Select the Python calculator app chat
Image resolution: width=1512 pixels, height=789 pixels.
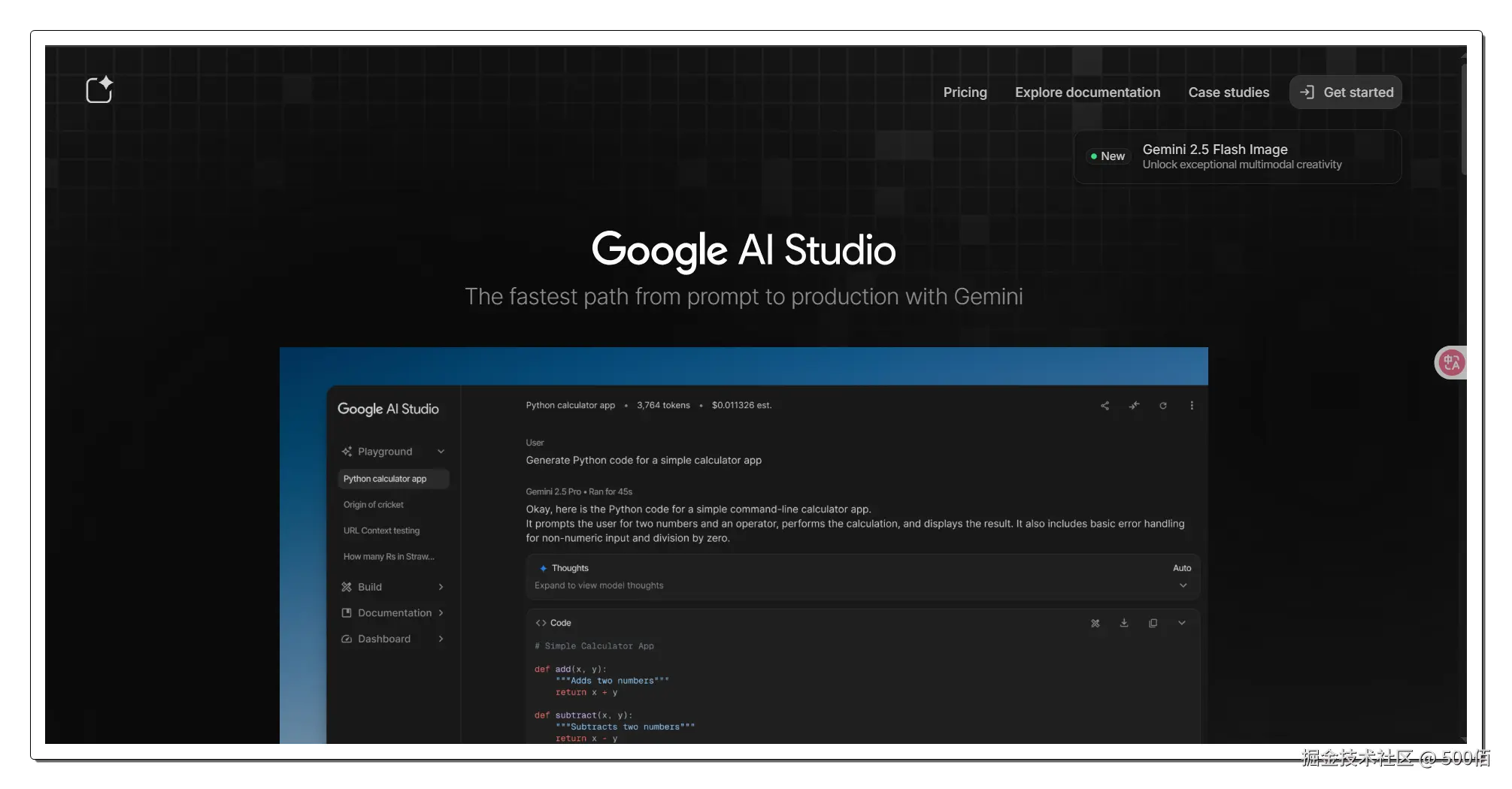pos(393,479)
